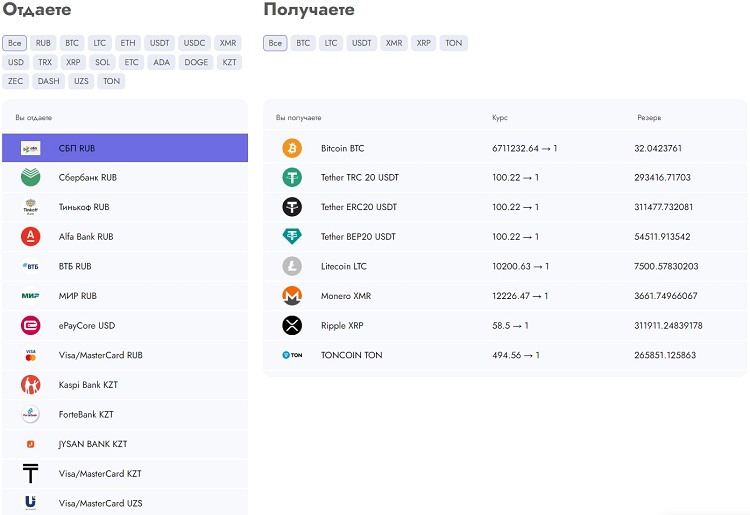The height and width of the screenshot is (515, 750).
Task: Filter receive currencies by USDT
Action: [362, 43]
